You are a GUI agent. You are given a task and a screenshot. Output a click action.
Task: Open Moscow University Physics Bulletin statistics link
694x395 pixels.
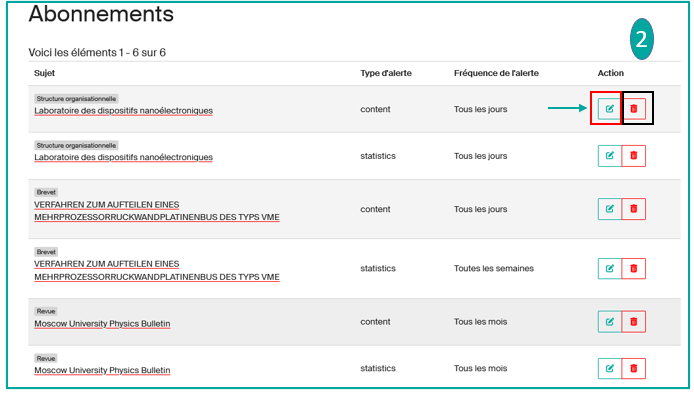[102, 370]
